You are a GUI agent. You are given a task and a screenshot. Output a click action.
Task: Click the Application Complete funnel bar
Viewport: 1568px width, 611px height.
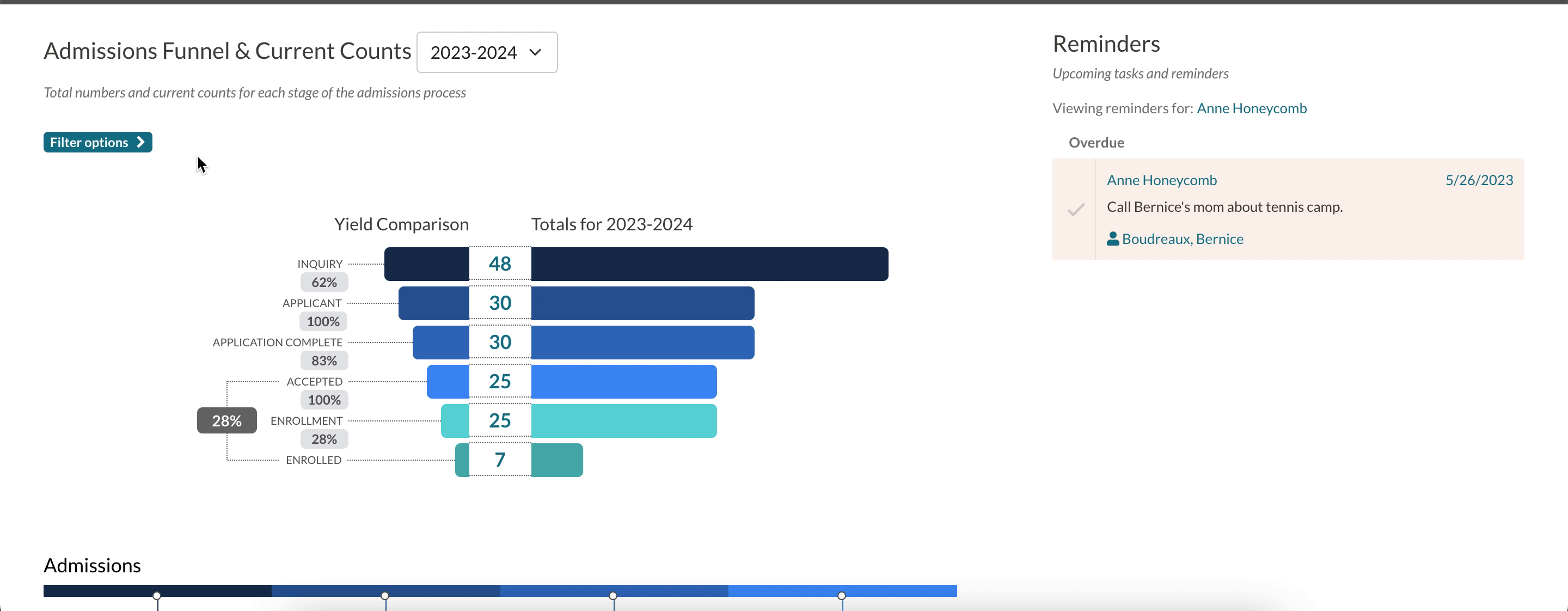(642, 342)
